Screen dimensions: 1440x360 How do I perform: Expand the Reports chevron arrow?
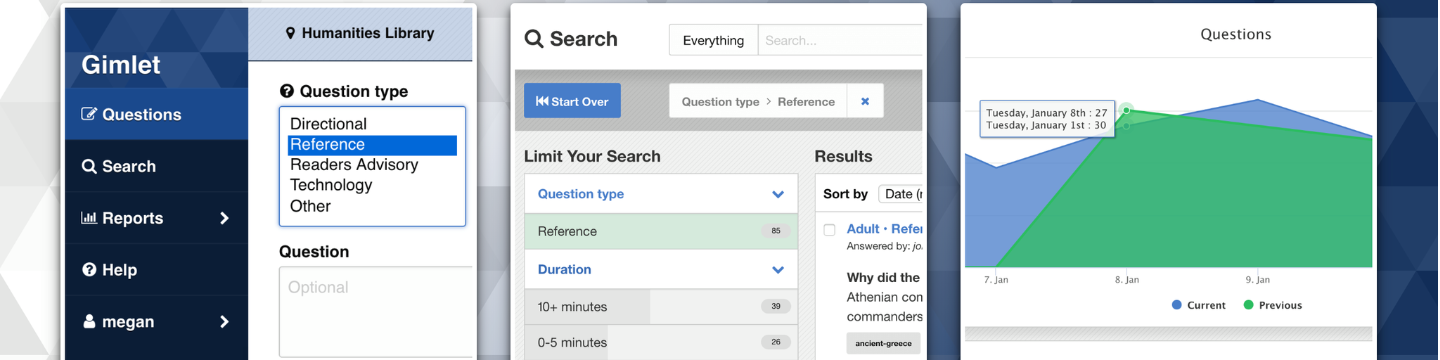coord(224,218)
